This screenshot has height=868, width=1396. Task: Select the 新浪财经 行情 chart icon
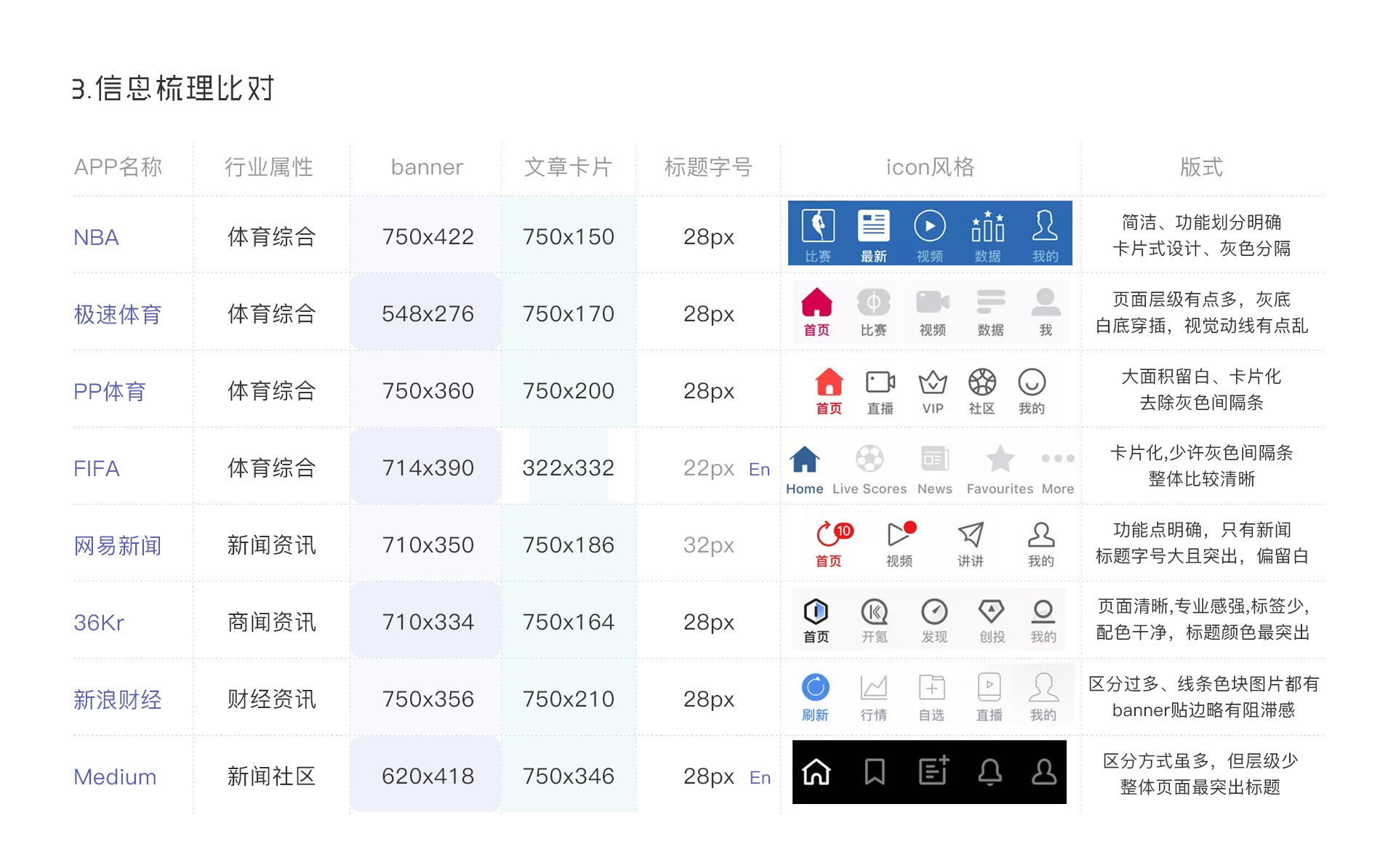(873, 687)
